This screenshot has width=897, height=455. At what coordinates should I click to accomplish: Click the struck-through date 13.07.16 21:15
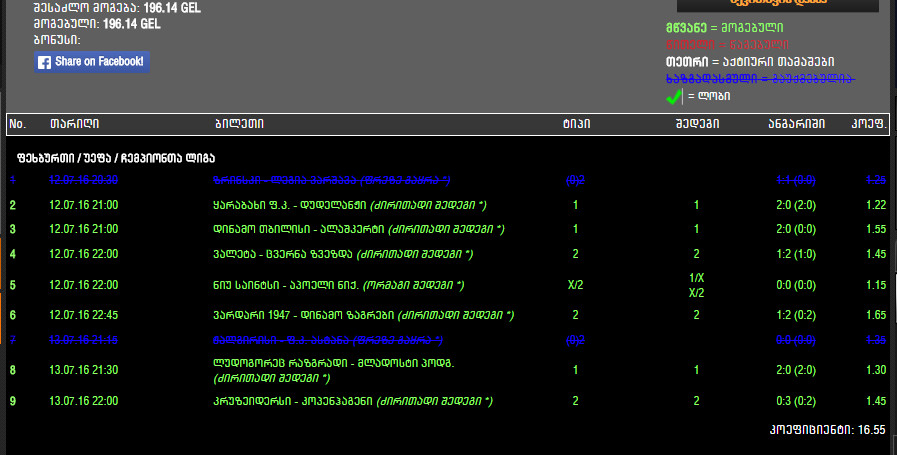pyautogui.click(x=84, y=340)
